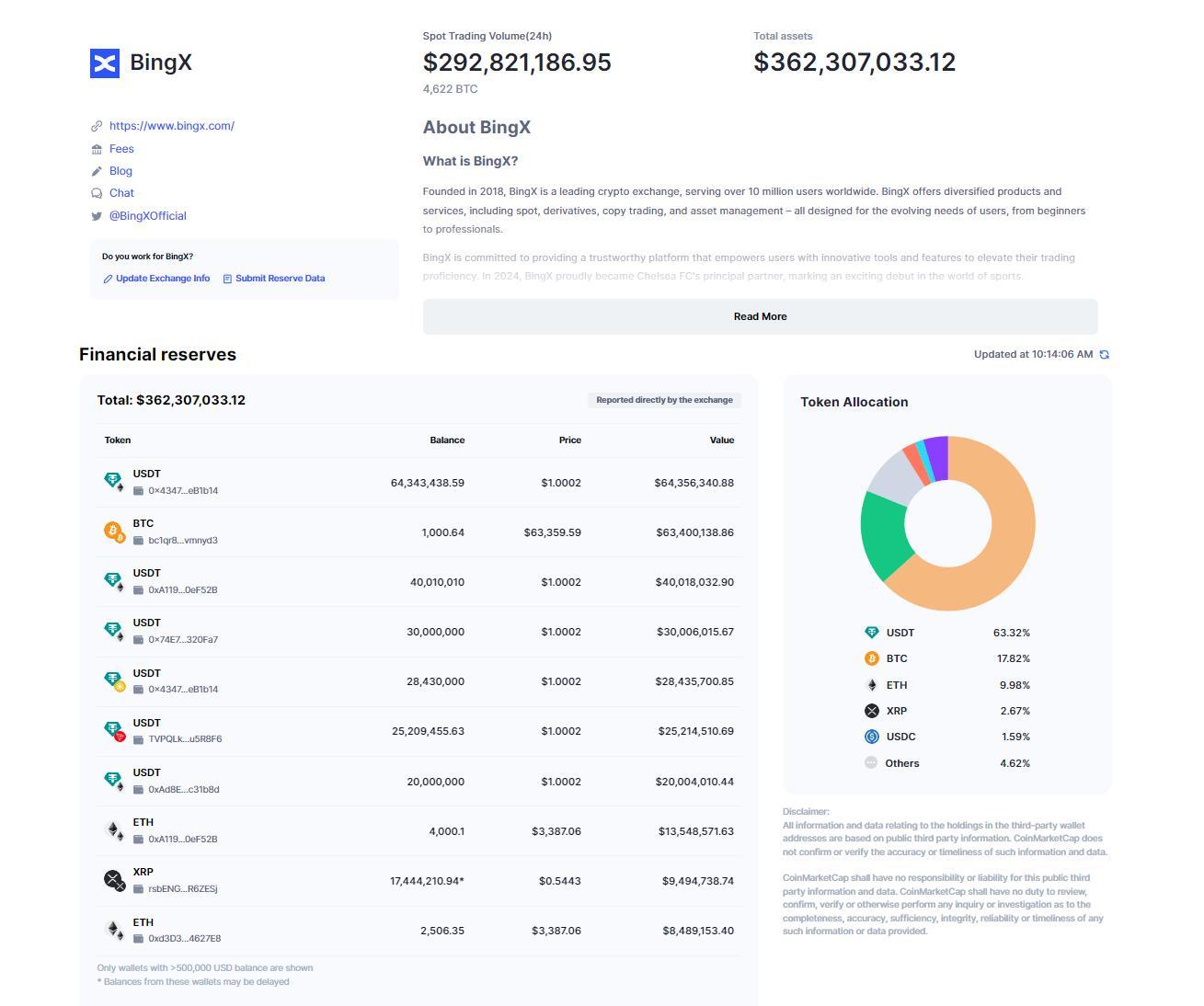Open the Chat link
The width and height of the screenshot is (1204, 1006).
point(121,193)
